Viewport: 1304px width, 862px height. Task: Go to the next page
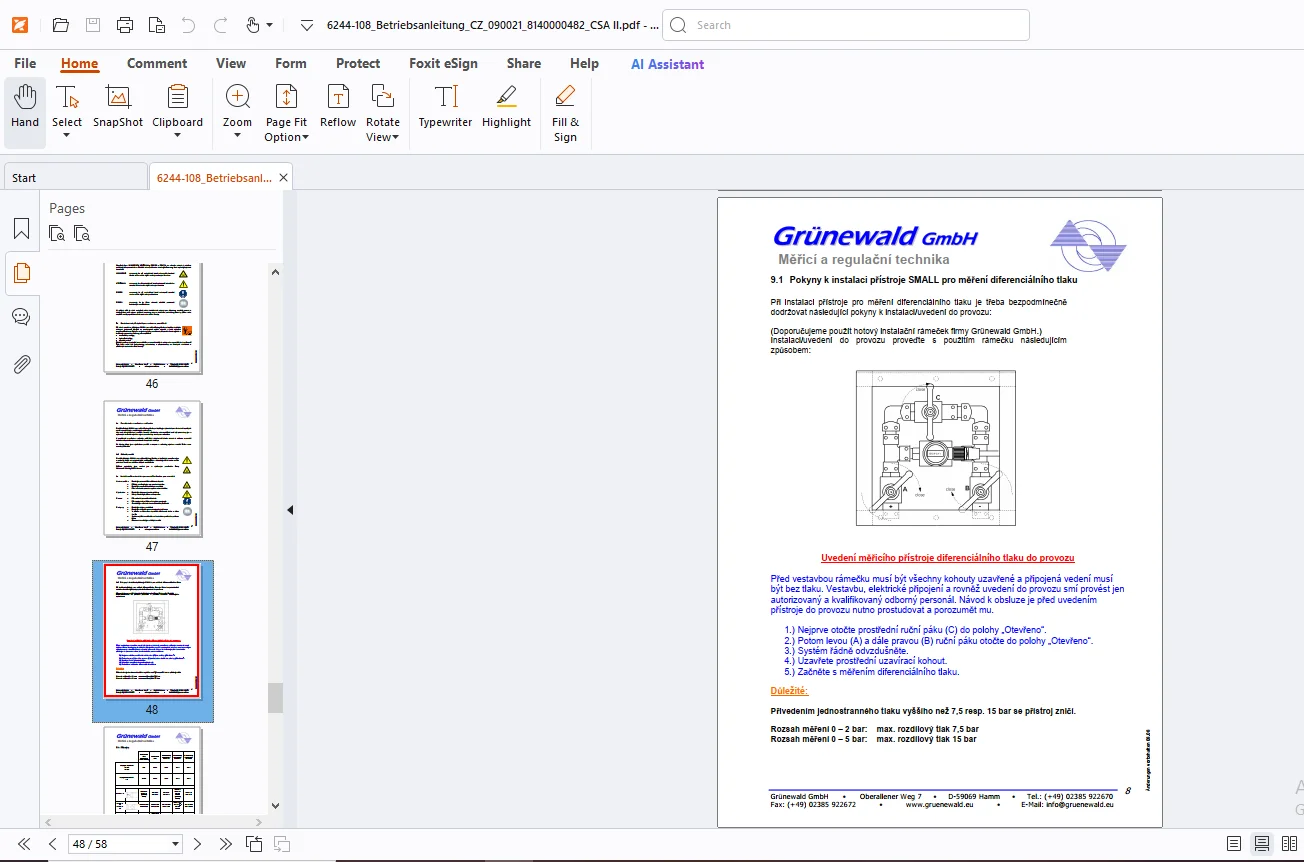198,844
